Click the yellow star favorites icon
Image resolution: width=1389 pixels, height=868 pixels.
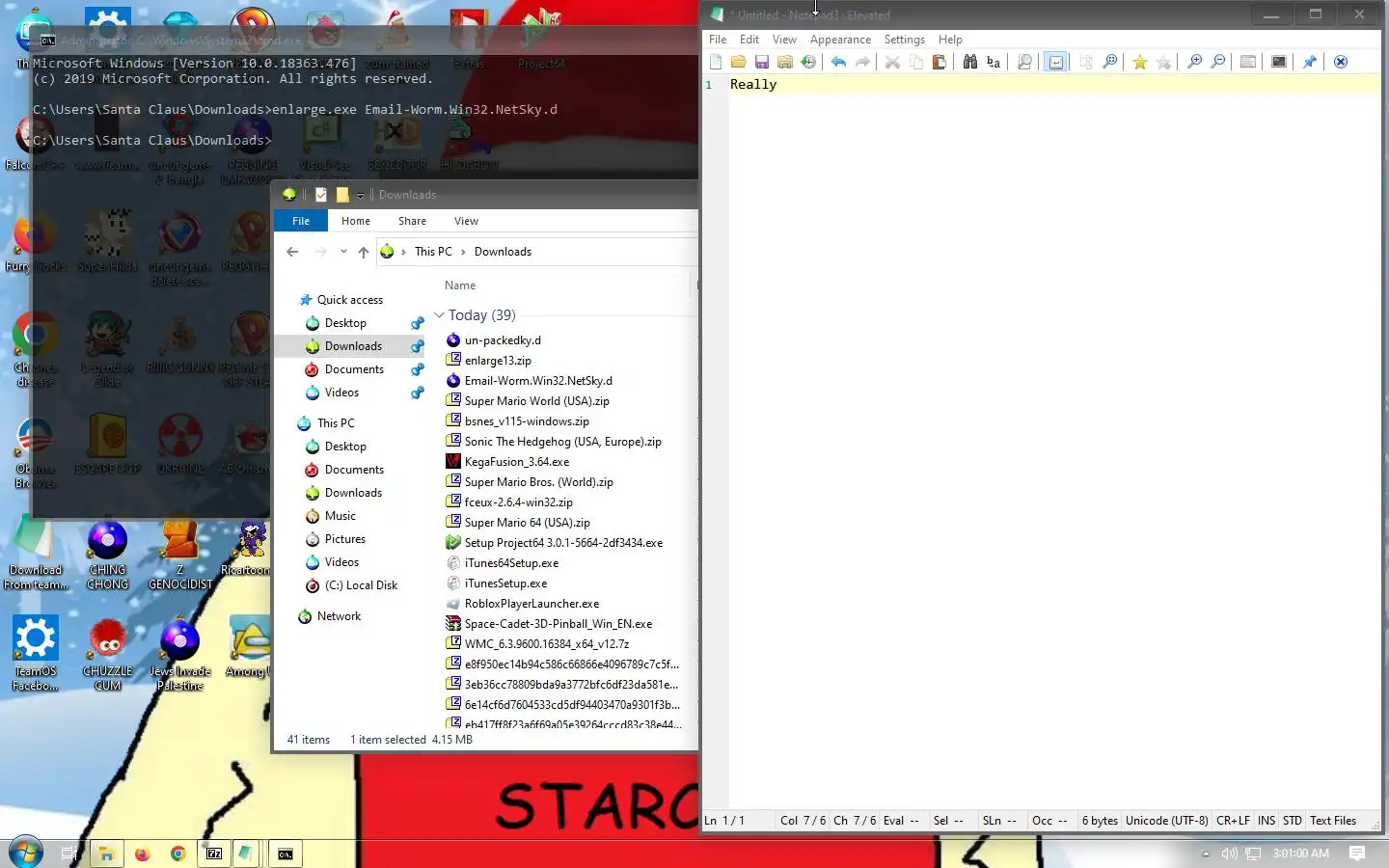pos(1139,62)
